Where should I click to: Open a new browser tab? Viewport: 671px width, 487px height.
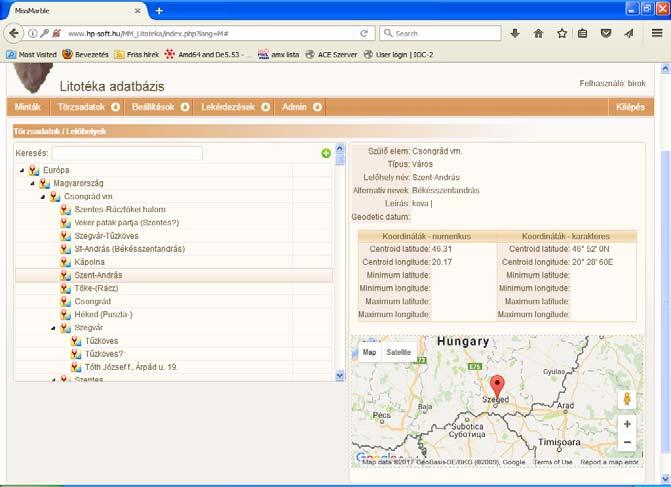[159, 11]
